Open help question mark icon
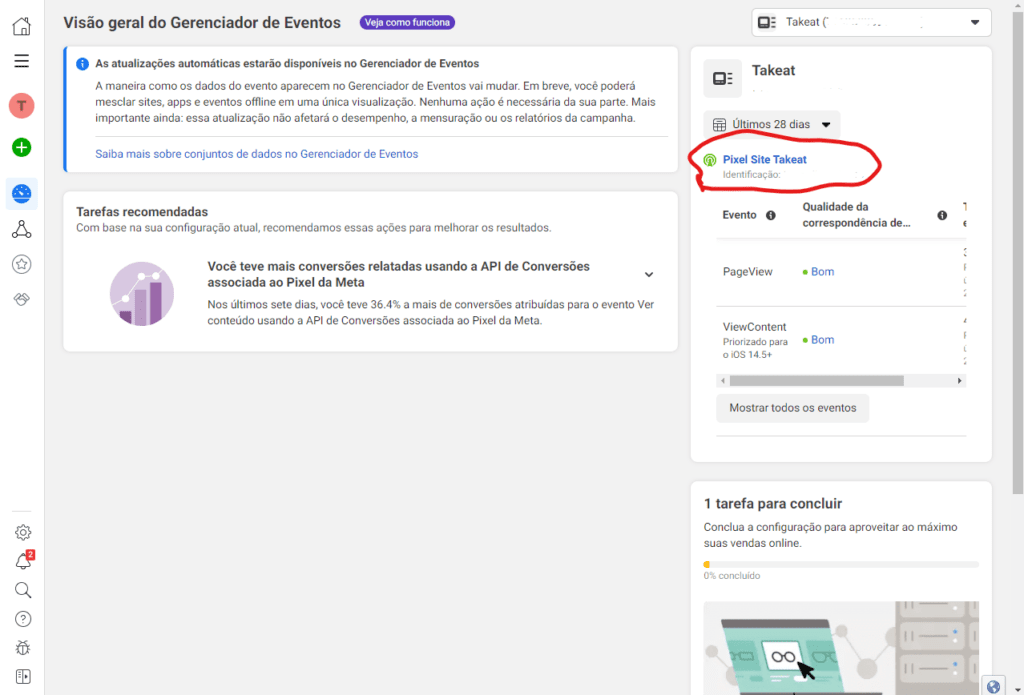1024x695 pixels. [23, 619]
